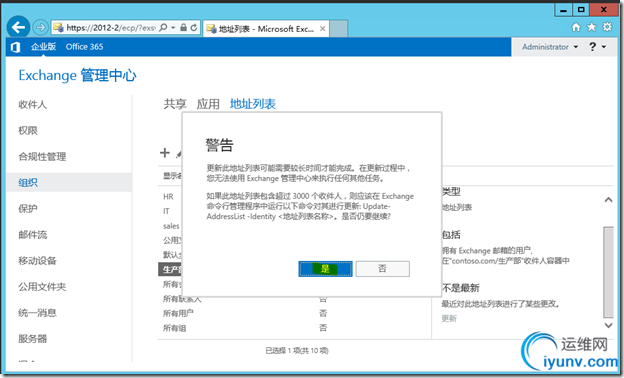Viewport: 624px width, 378px height.
Task: Select the sales address list row
Action: click(170, 226)
